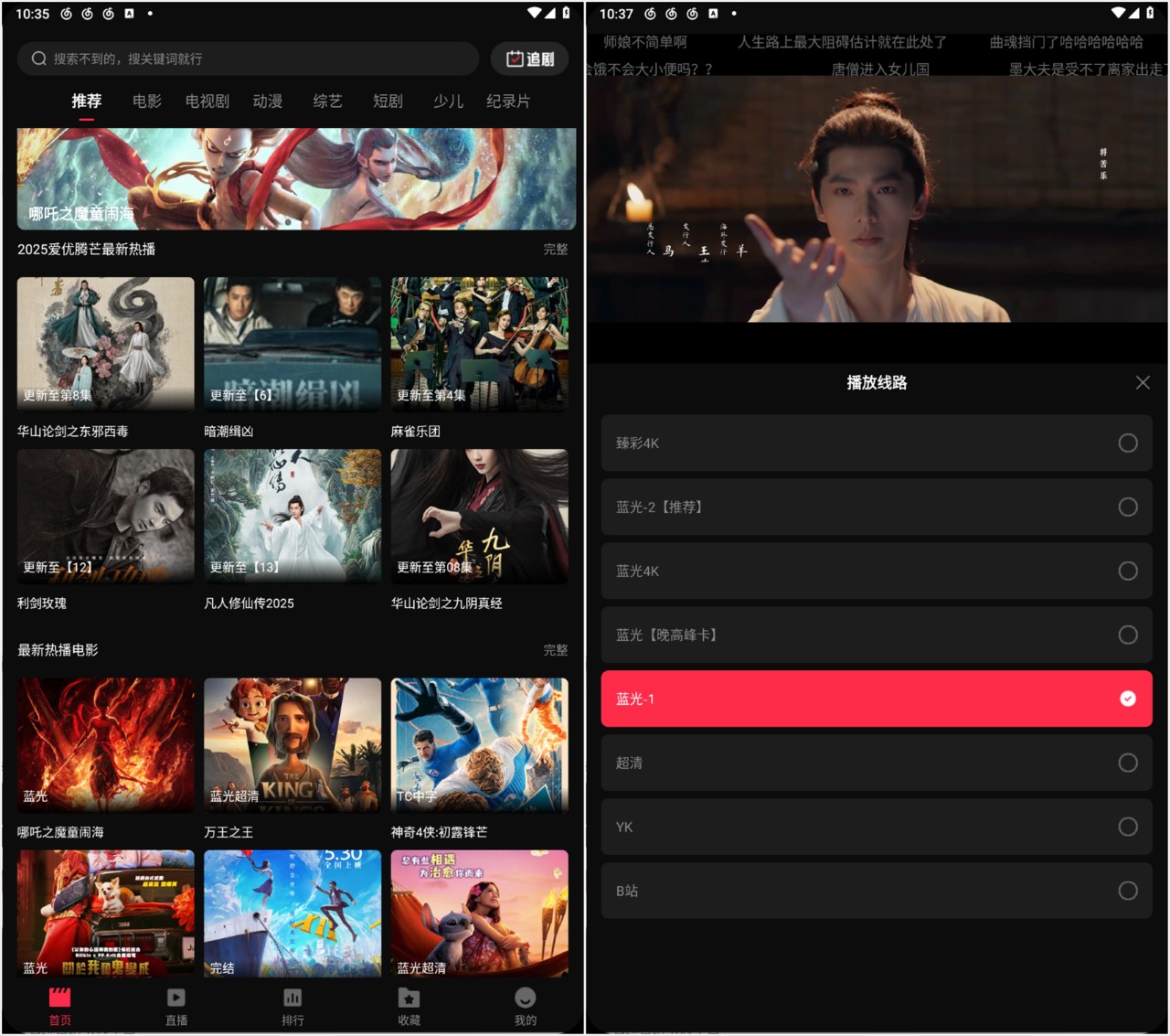
Task: Select the YK radio button
Action: point(1128,827)
